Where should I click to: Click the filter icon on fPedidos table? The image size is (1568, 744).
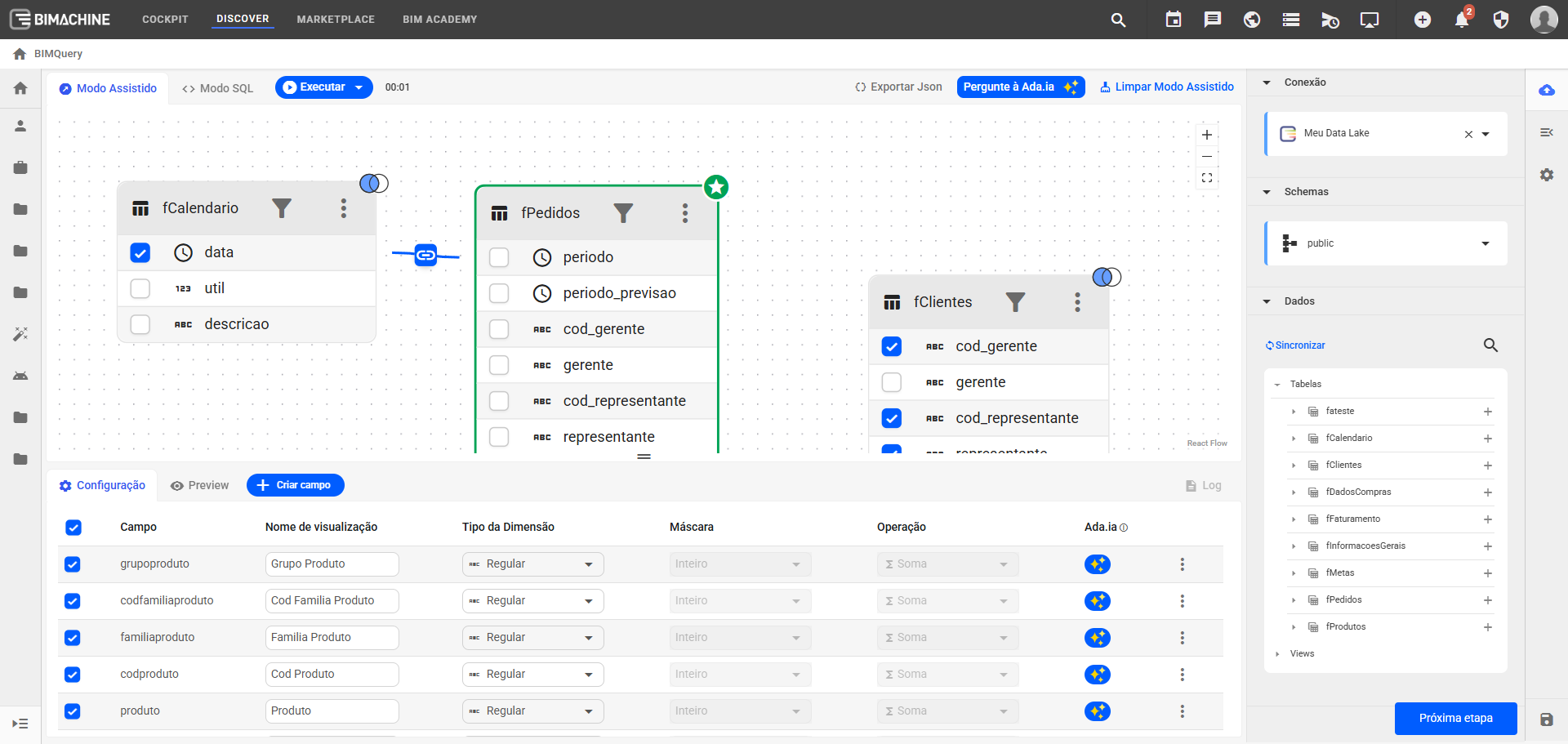[x=623, y=213]
